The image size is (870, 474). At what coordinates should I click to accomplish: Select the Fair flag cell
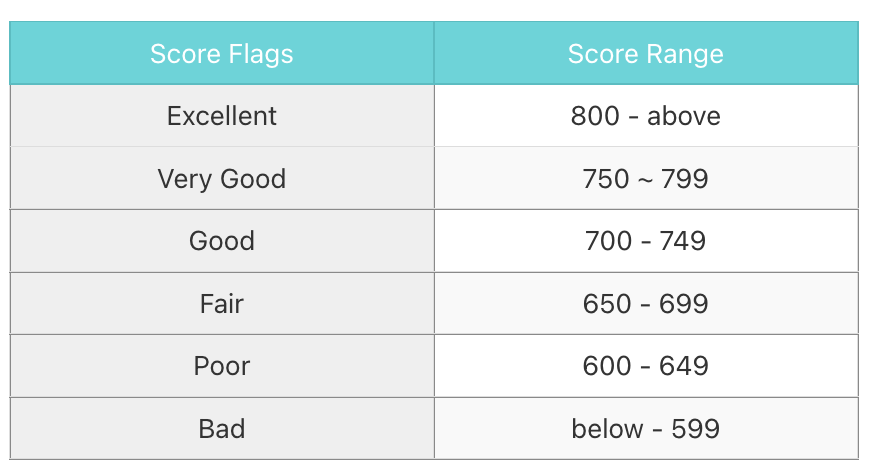[x=222, y=303]
